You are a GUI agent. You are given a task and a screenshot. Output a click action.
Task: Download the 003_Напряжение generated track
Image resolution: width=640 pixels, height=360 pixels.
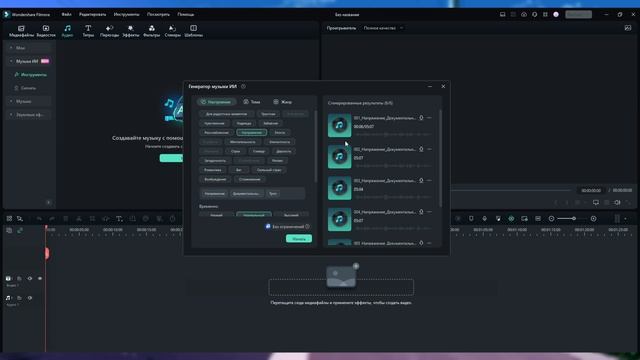pos(421,180)
